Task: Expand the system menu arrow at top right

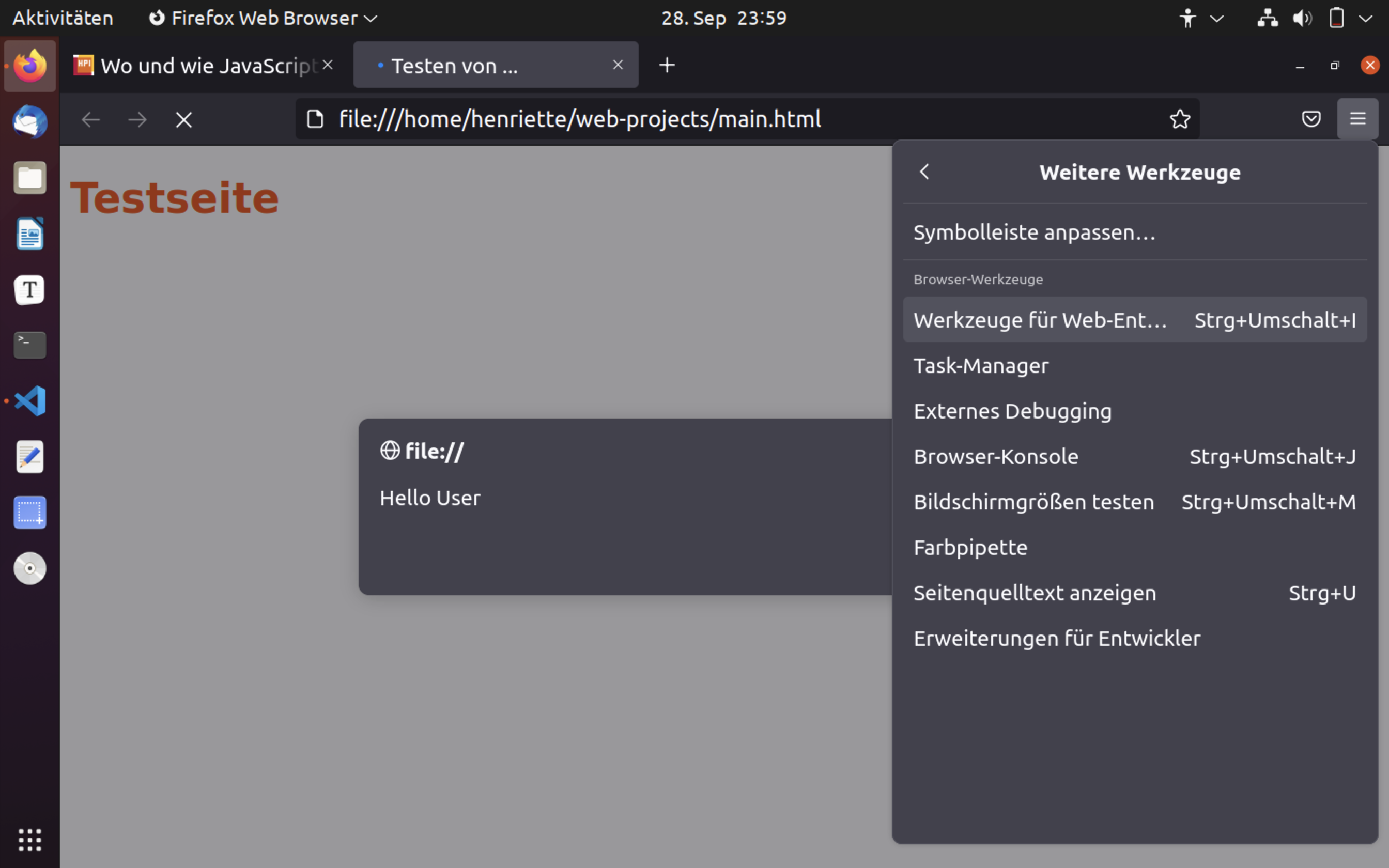Action: [x=1366, y=19]
